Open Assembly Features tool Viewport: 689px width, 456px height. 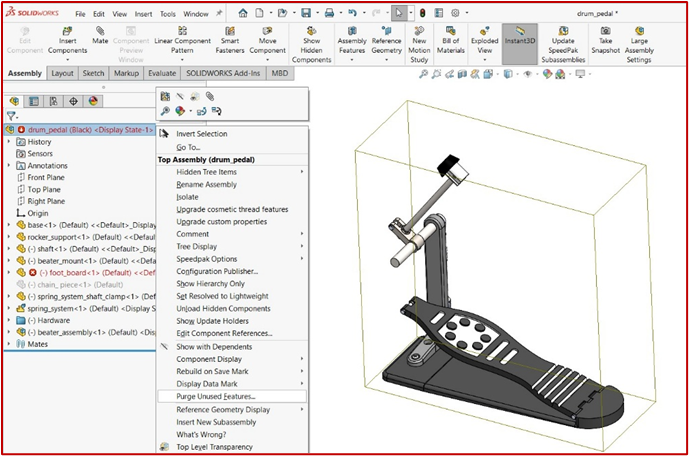click(352, 40)
